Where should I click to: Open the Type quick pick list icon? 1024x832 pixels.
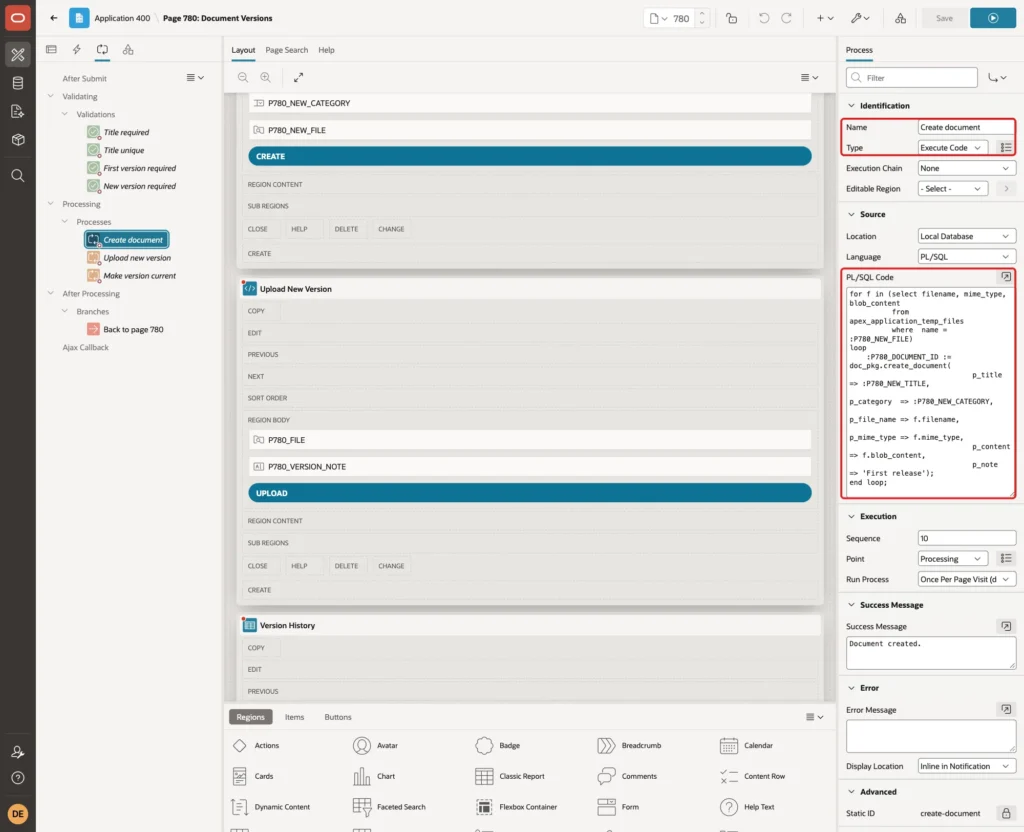(1006, 148)
